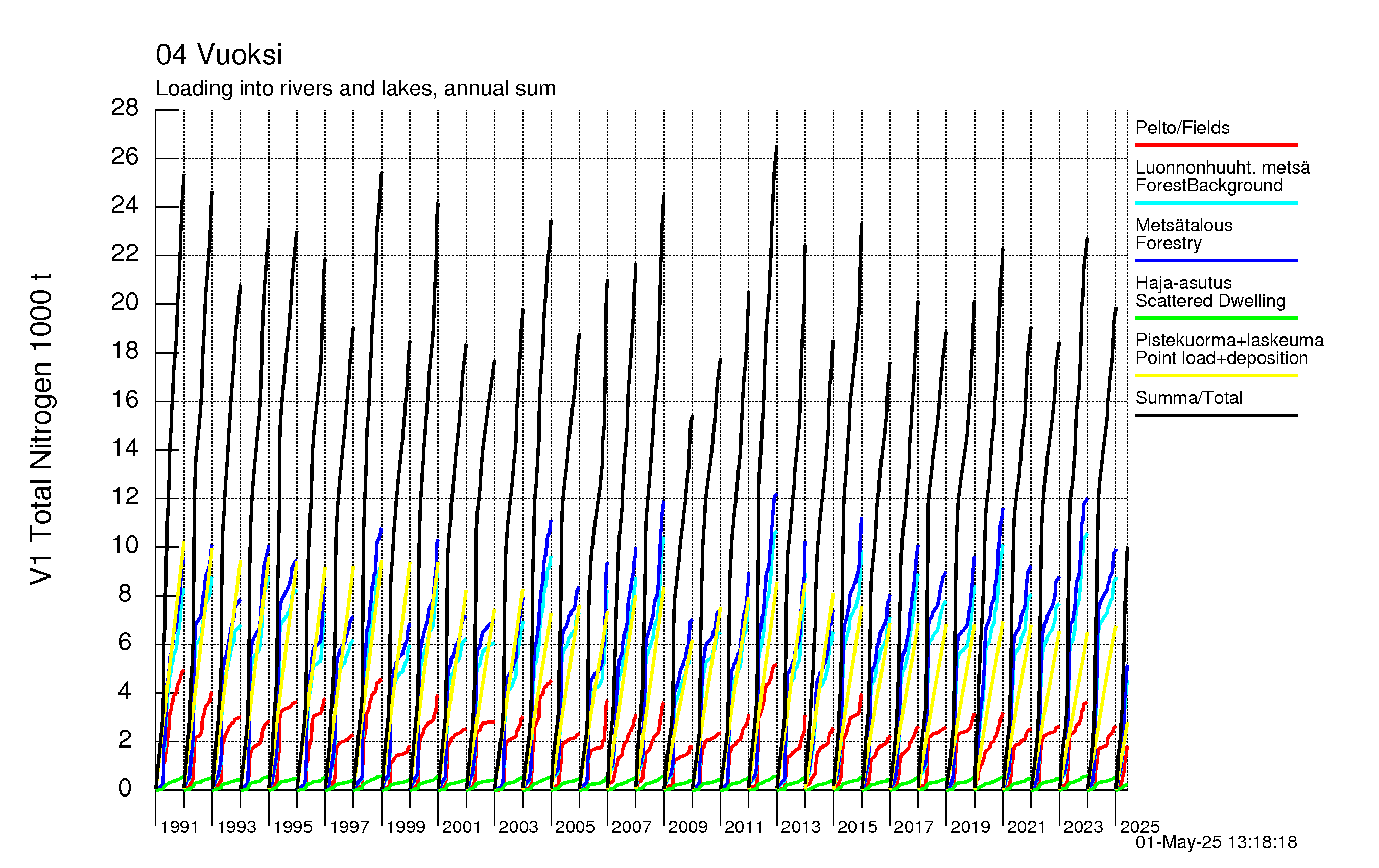Screen dimensions: 1379x868
Task: Click the x-axis year label 2019
Action: click(x=970, y=827)
